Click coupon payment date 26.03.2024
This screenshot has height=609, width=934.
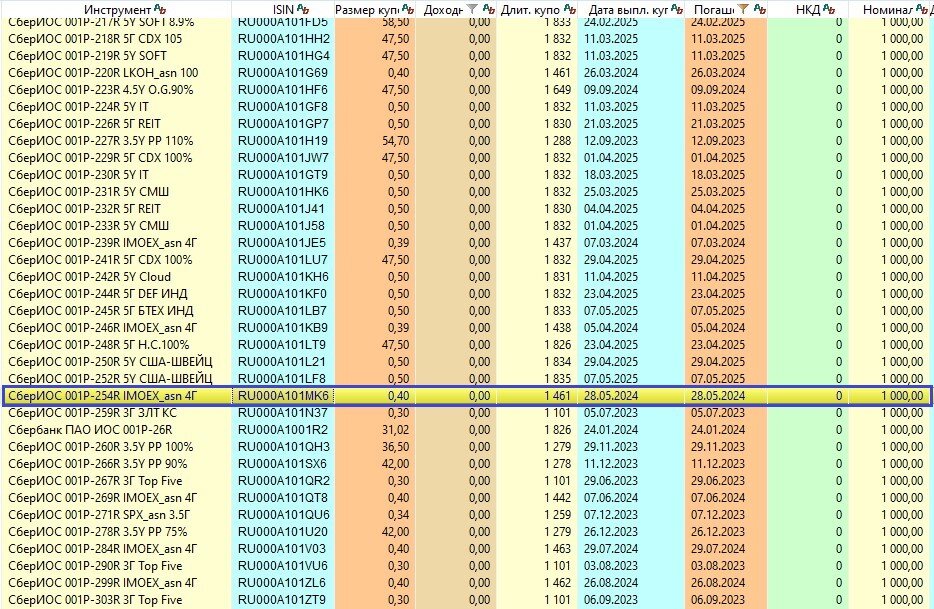611,73
